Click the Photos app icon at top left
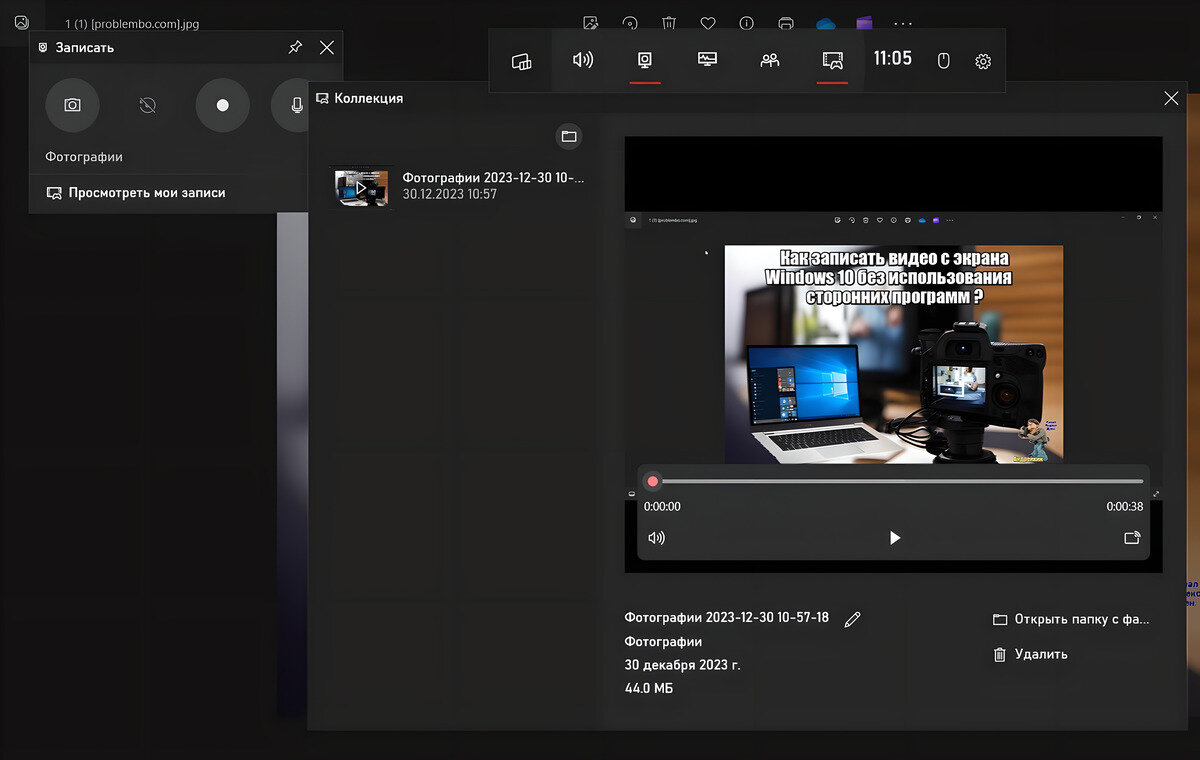The height and width of the screenshot is (760, 1200). (22, 22)
